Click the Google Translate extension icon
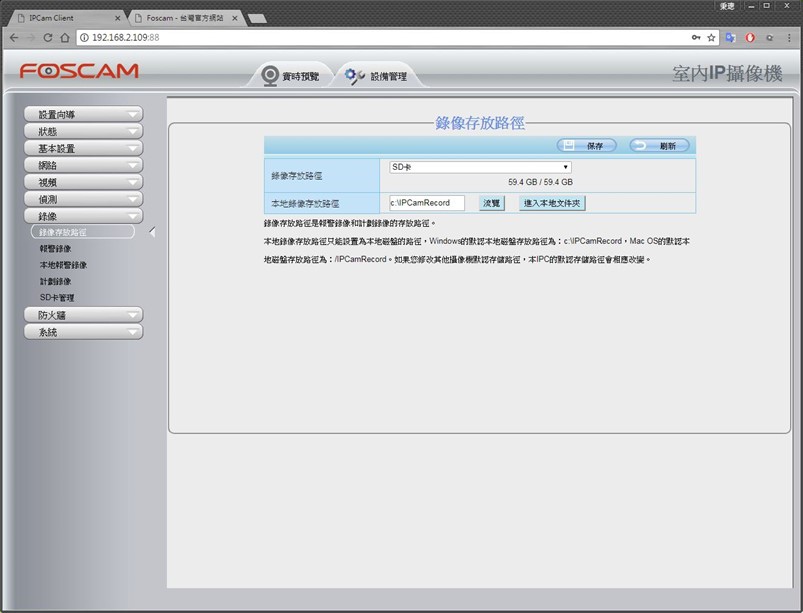 731,37
